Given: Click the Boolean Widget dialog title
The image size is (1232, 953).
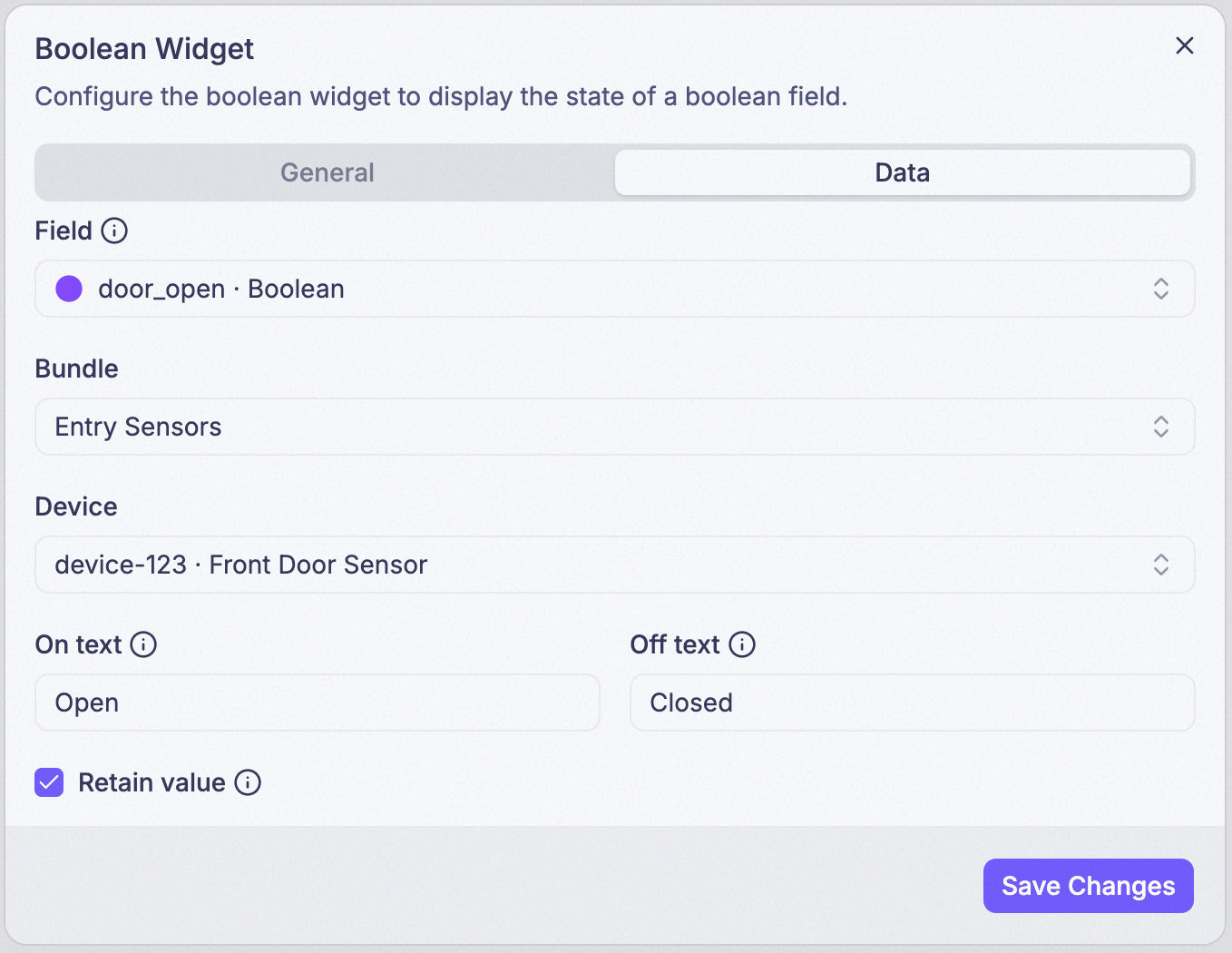Looking at the screenshot, I should 144,49.
